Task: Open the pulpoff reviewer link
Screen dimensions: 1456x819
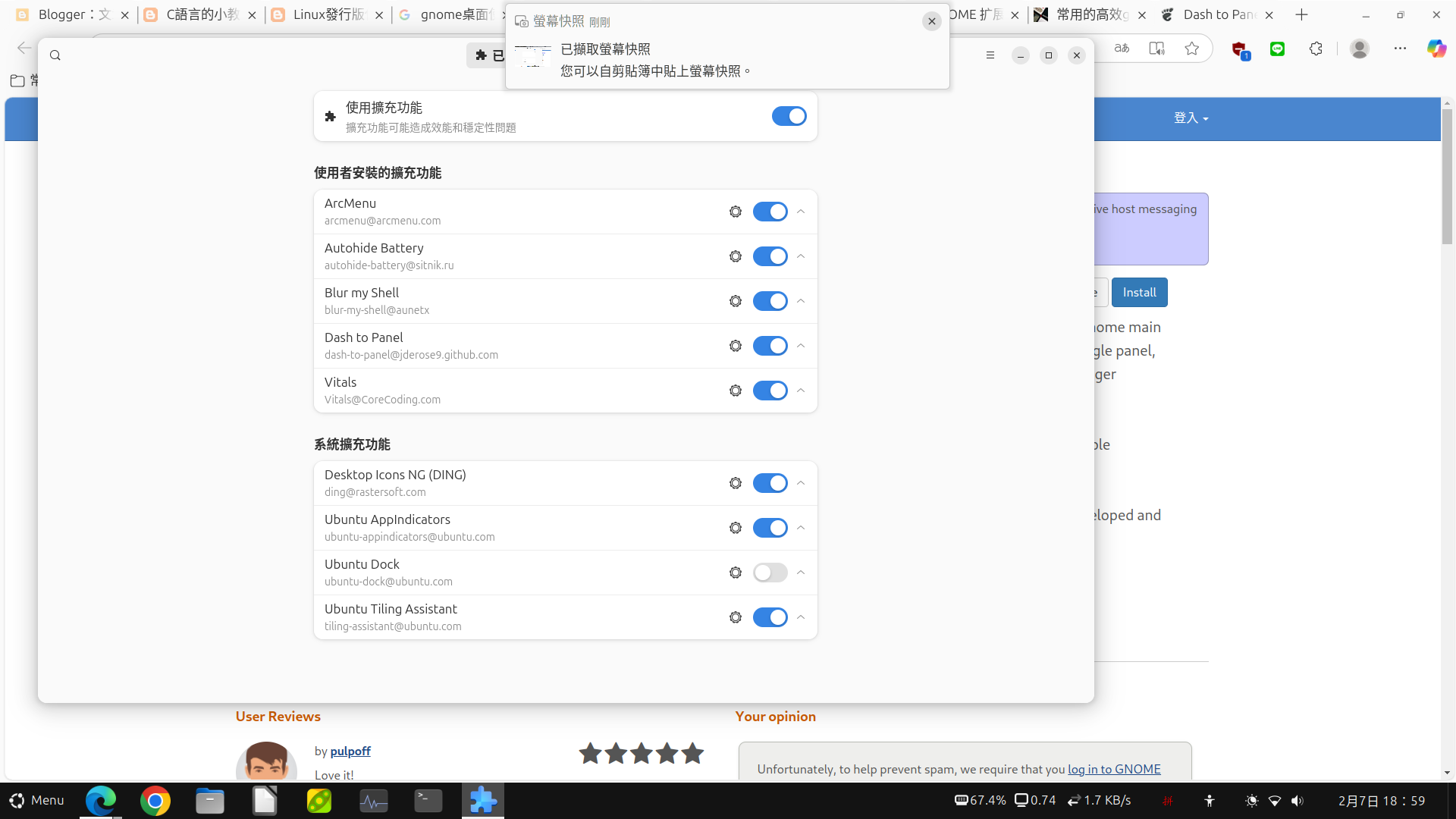Action: (350, 751)
